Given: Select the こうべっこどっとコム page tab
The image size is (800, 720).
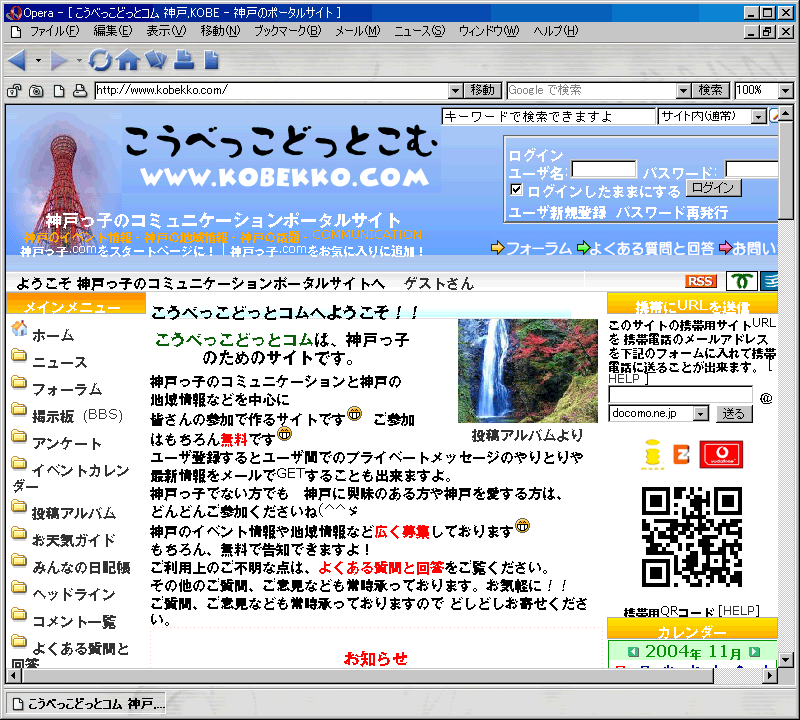Looking at the screenshot, I should [x=86, y=704].
